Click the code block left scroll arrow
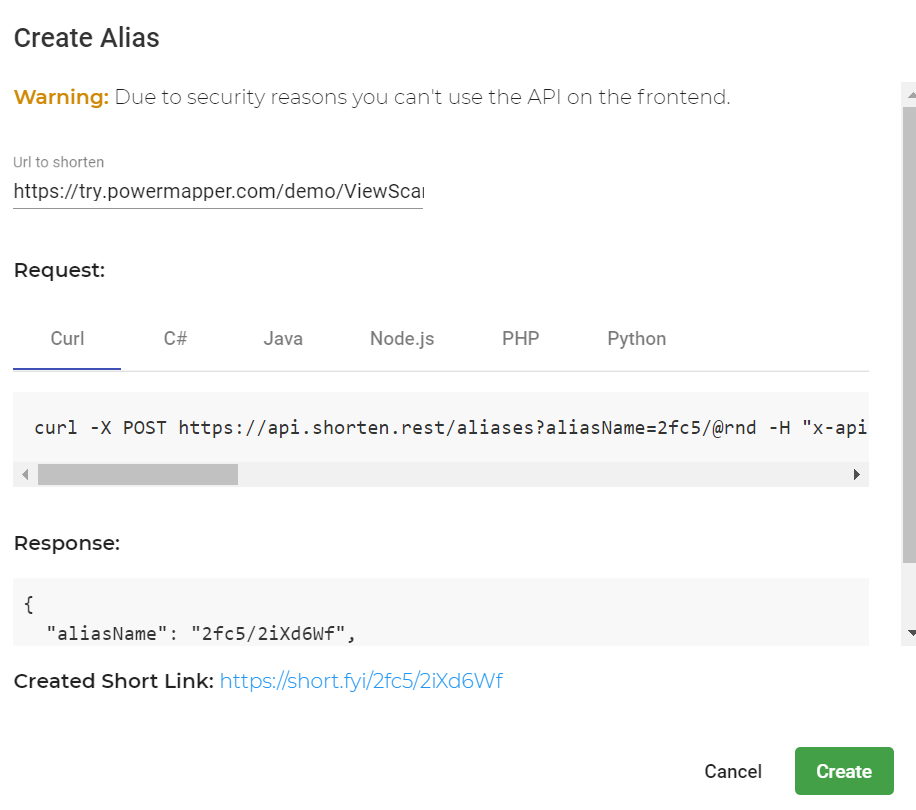This screenshot has height=810, width=916. (25, 474)
